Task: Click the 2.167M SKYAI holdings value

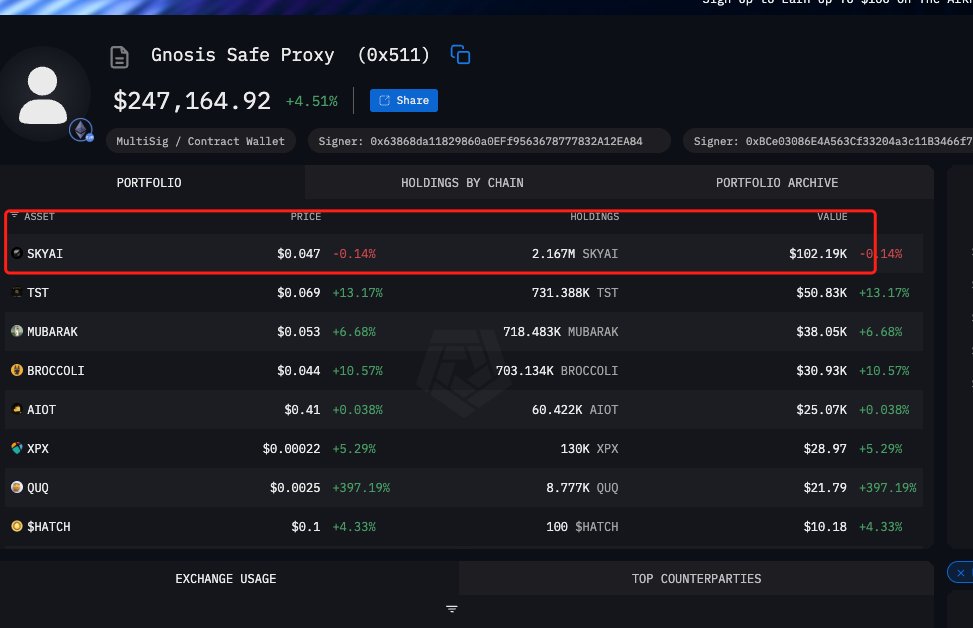Action: pyautogui.click(x=575, y=253)
